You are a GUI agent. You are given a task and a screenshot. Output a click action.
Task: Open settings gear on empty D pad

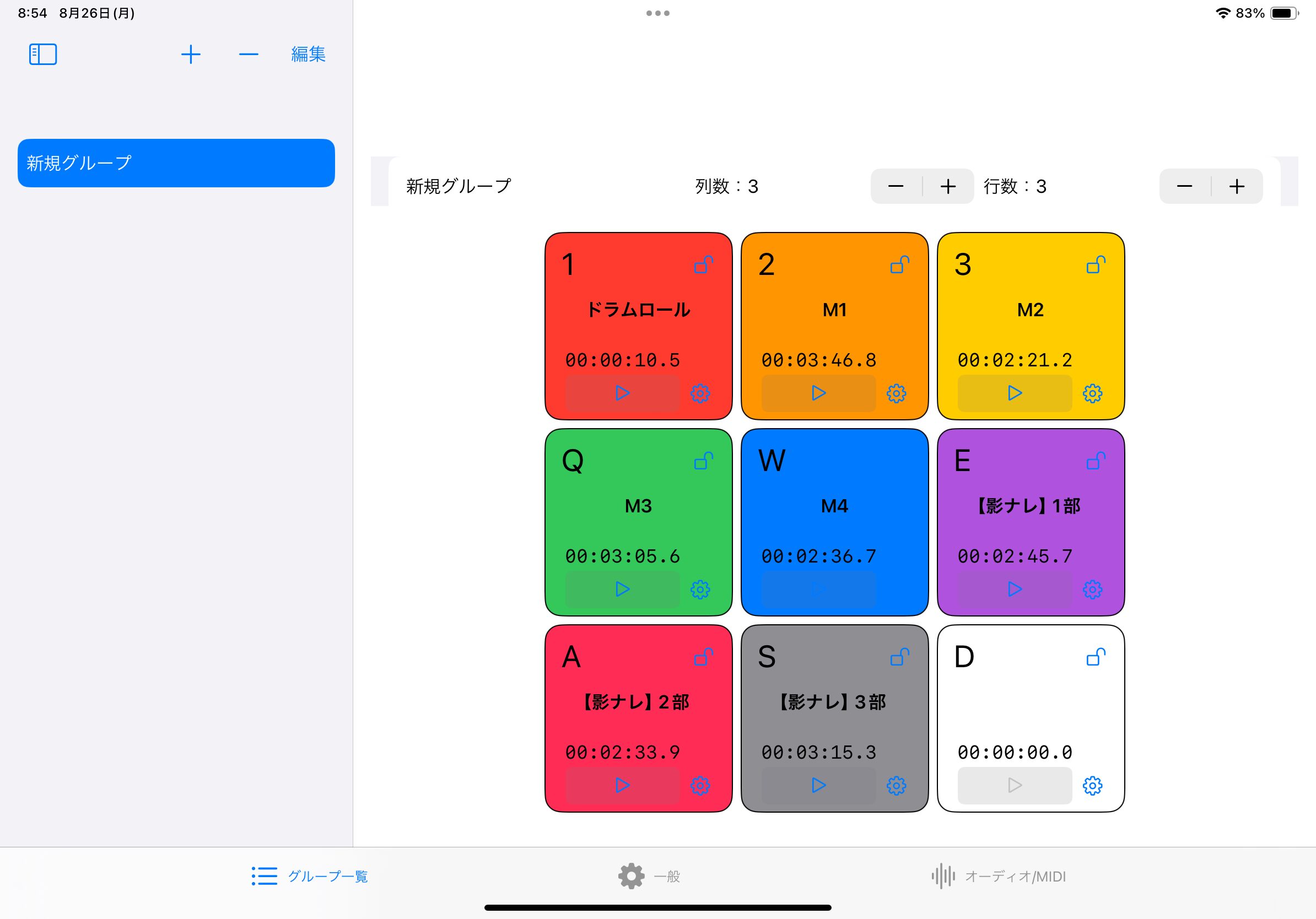pyautogui.click(x=1092, y=786)
